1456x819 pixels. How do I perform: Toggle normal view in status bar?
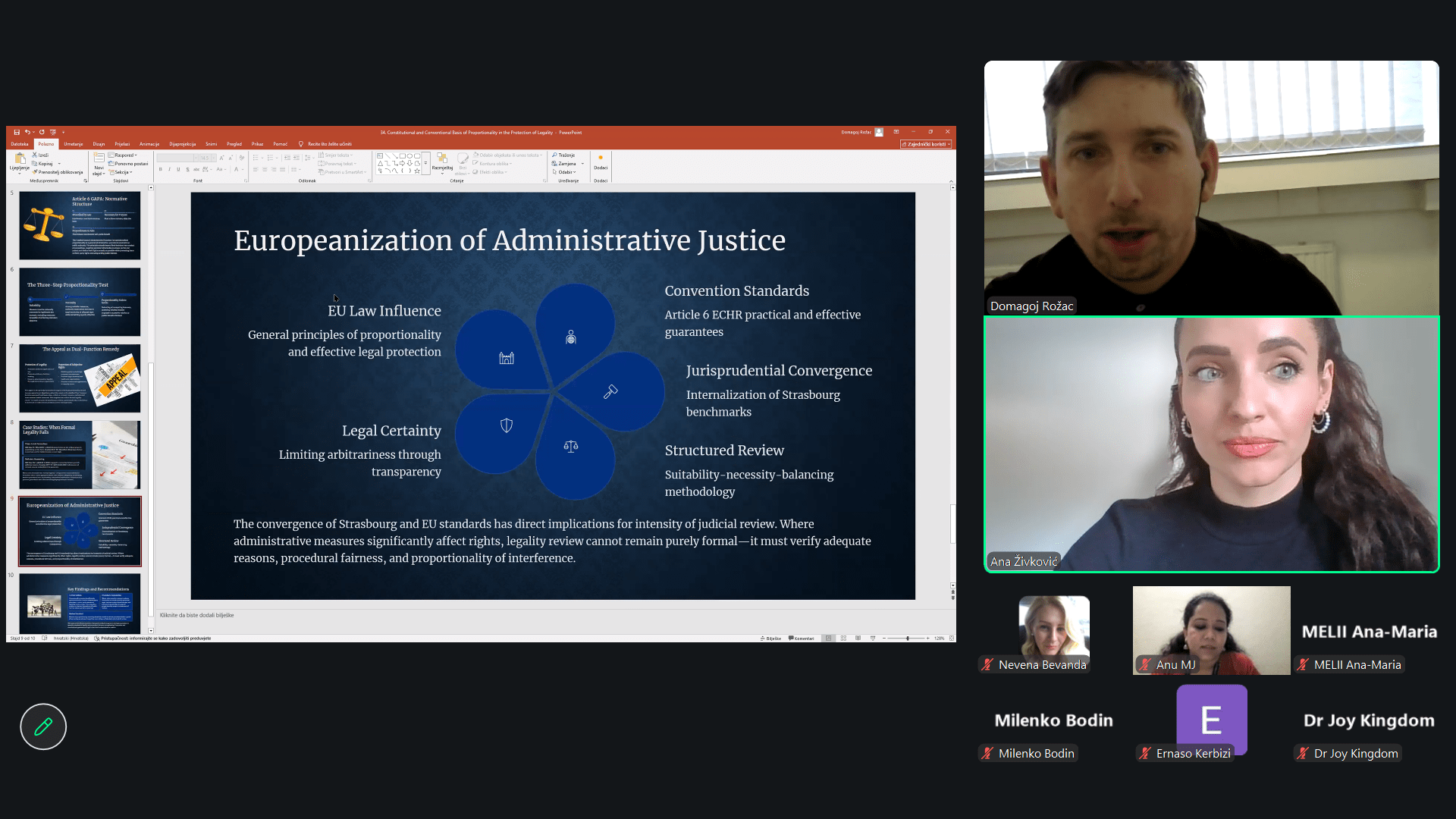click(x=829, y=639)
